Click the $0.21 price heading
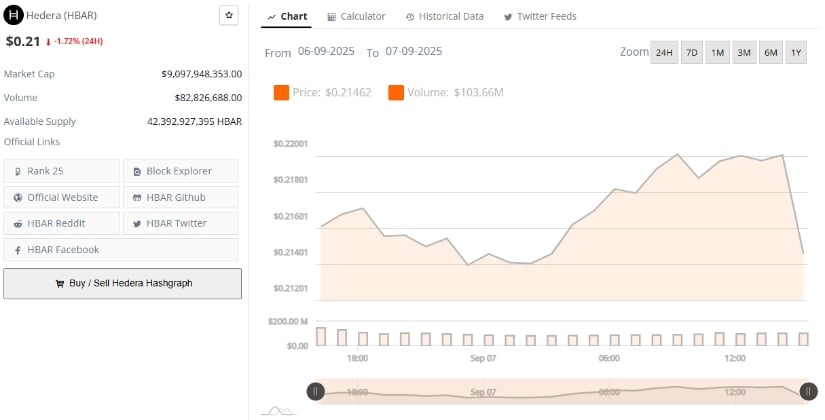825x420 pixels. coord(23,41)
